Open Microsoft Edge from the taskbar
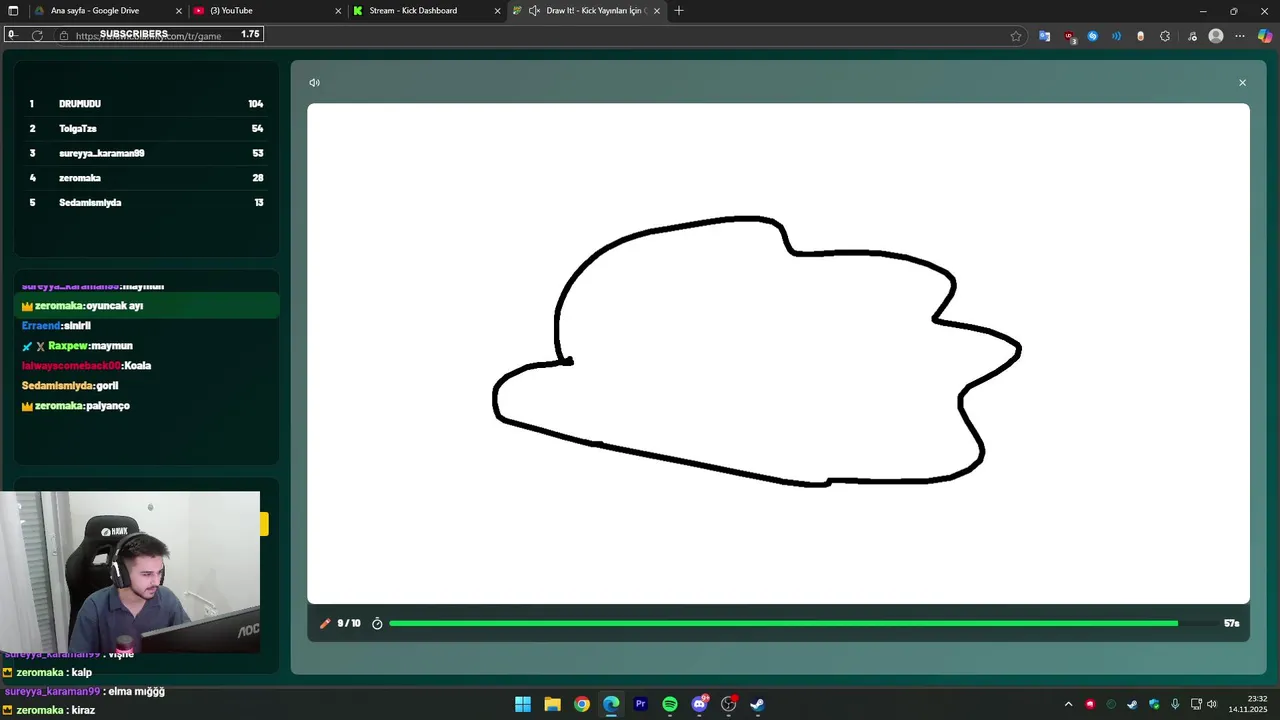The image size is (1280, 720). click(x=611, y=704)
